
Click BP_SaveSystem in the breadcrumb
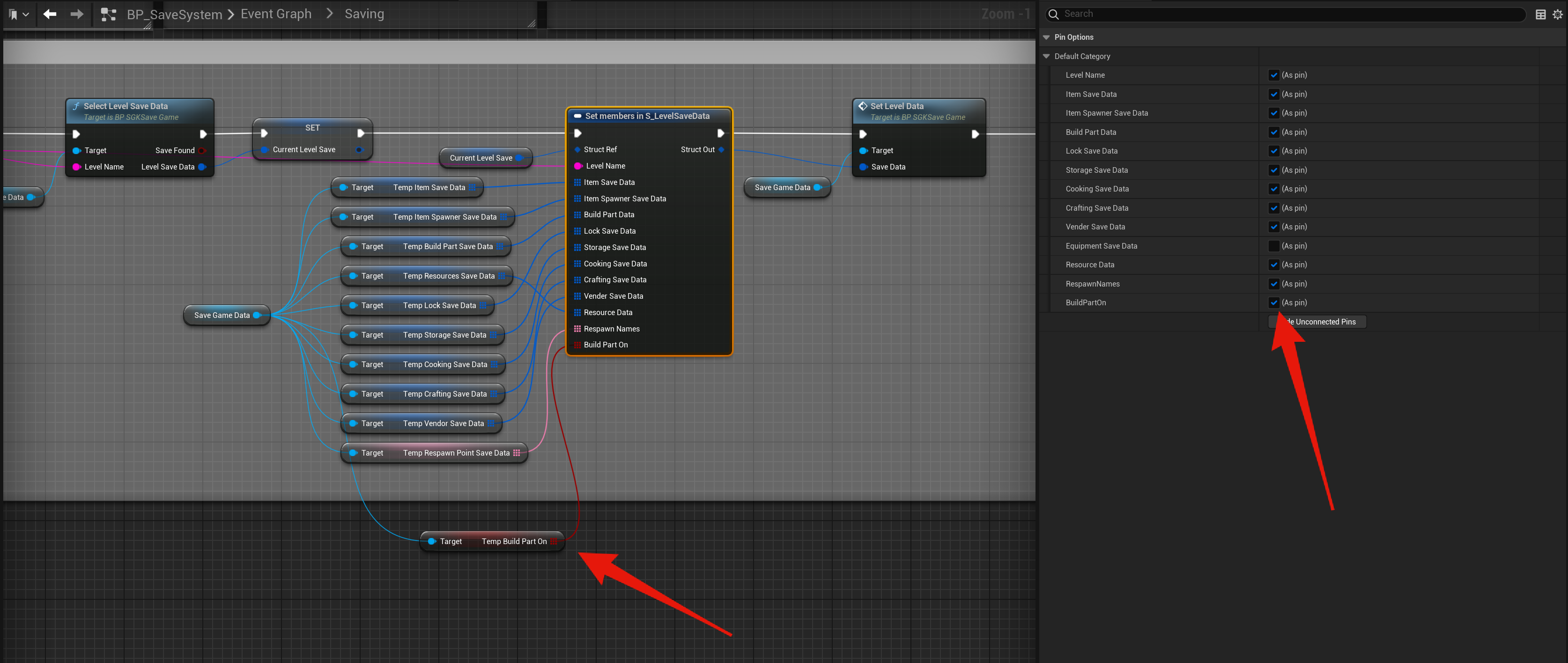click(x=174, y=15)
